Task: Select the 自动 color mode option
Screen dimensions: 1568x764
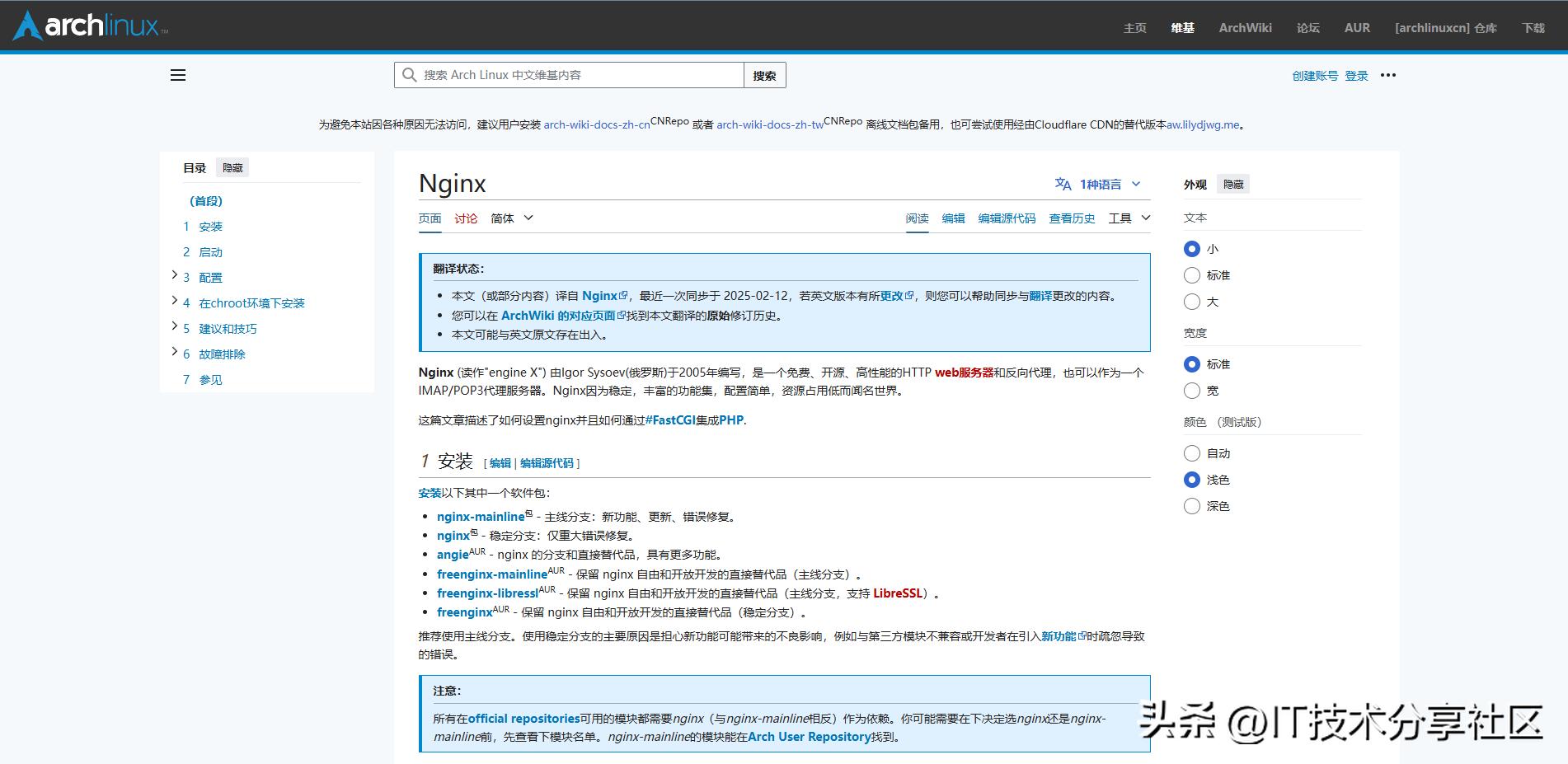Action: click(x=1192, y=453)
